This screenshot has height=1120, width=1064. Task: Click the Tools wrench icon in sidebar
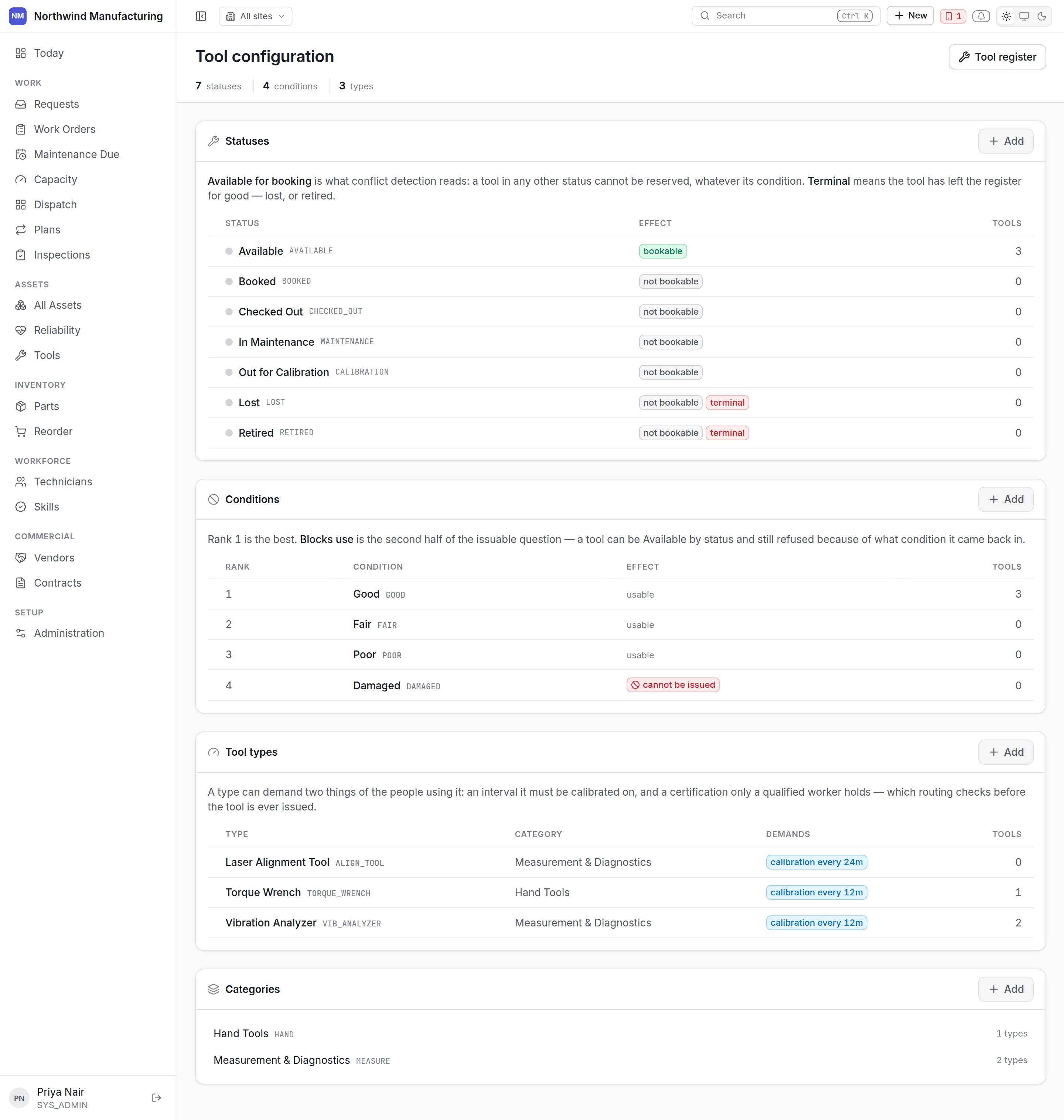(21, 356)
